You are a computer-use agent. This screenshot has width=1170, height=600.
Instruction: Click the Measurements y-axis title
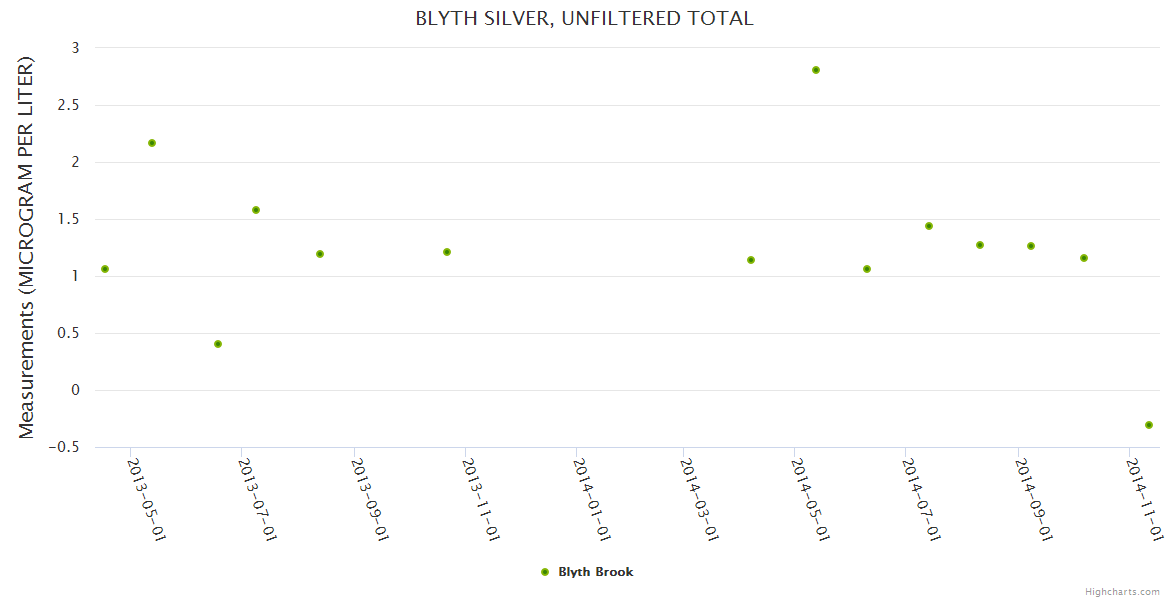[x=26, y=247]
